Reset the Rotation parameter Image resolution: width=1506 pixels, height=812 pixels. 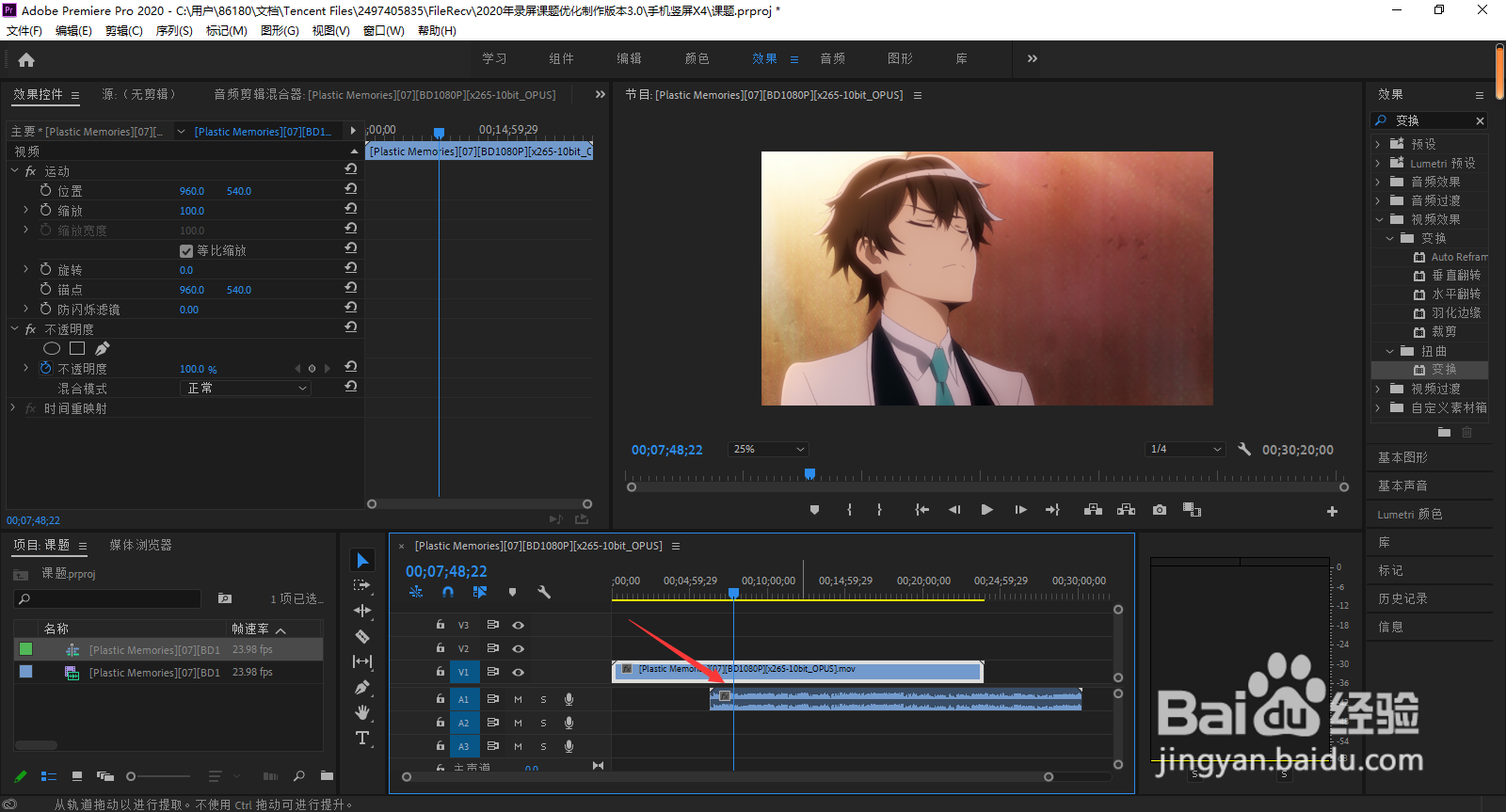coord(351,268)
